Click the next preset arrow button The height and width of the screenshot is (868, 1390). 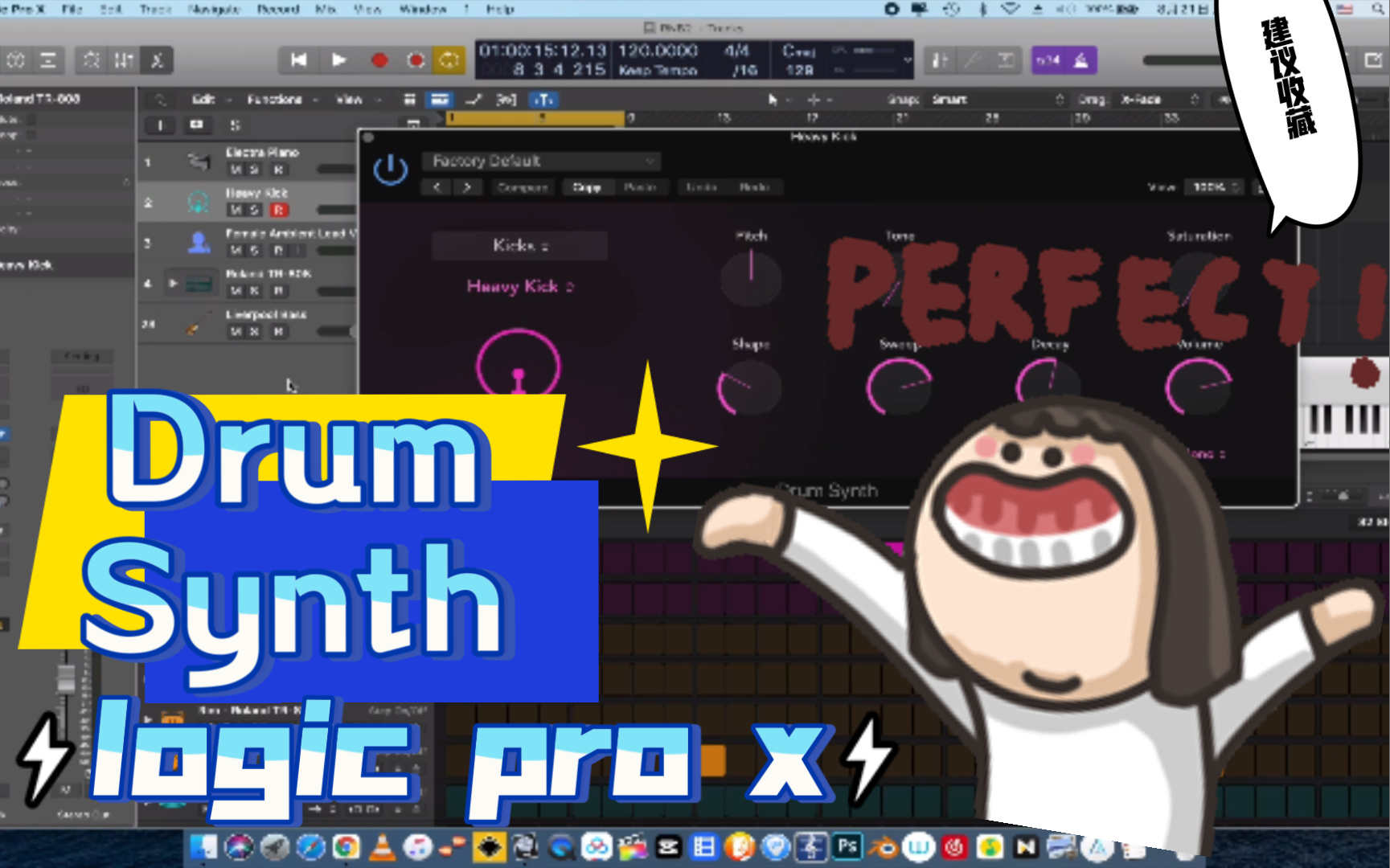(x=467, y=187)
